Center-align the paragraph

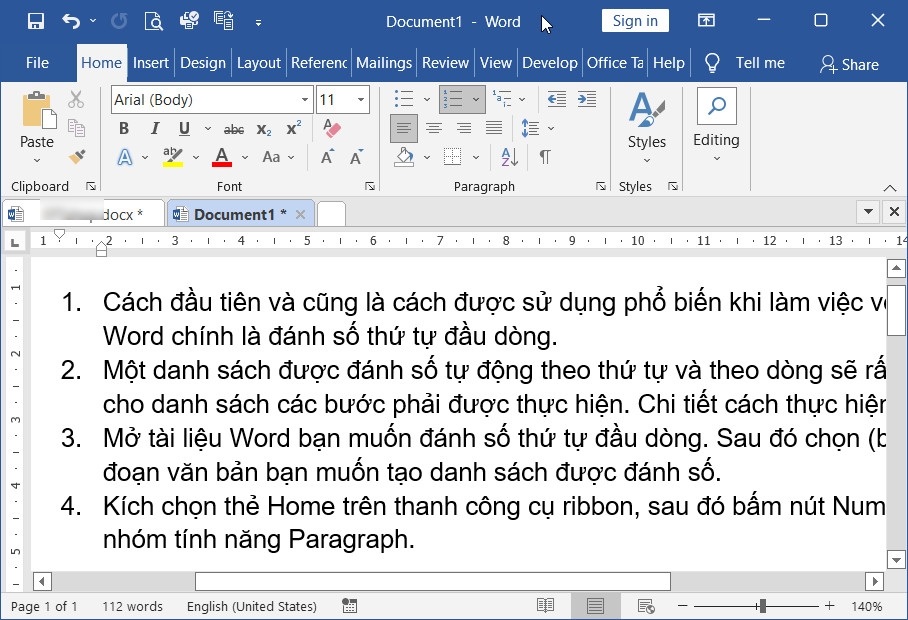(434, 128)
